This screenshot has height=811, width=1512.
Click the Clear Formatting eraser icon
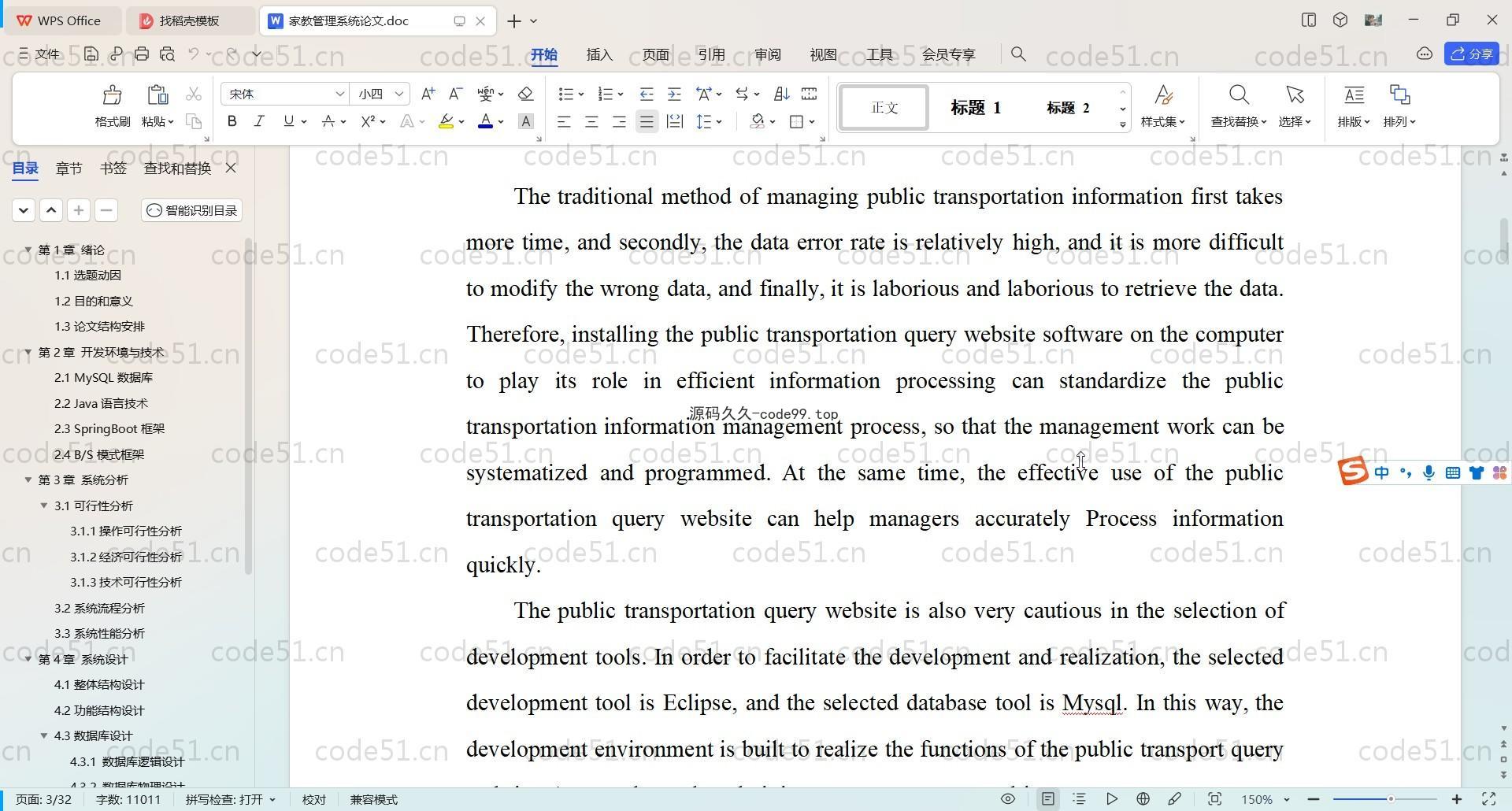click(x=526, y=94)
